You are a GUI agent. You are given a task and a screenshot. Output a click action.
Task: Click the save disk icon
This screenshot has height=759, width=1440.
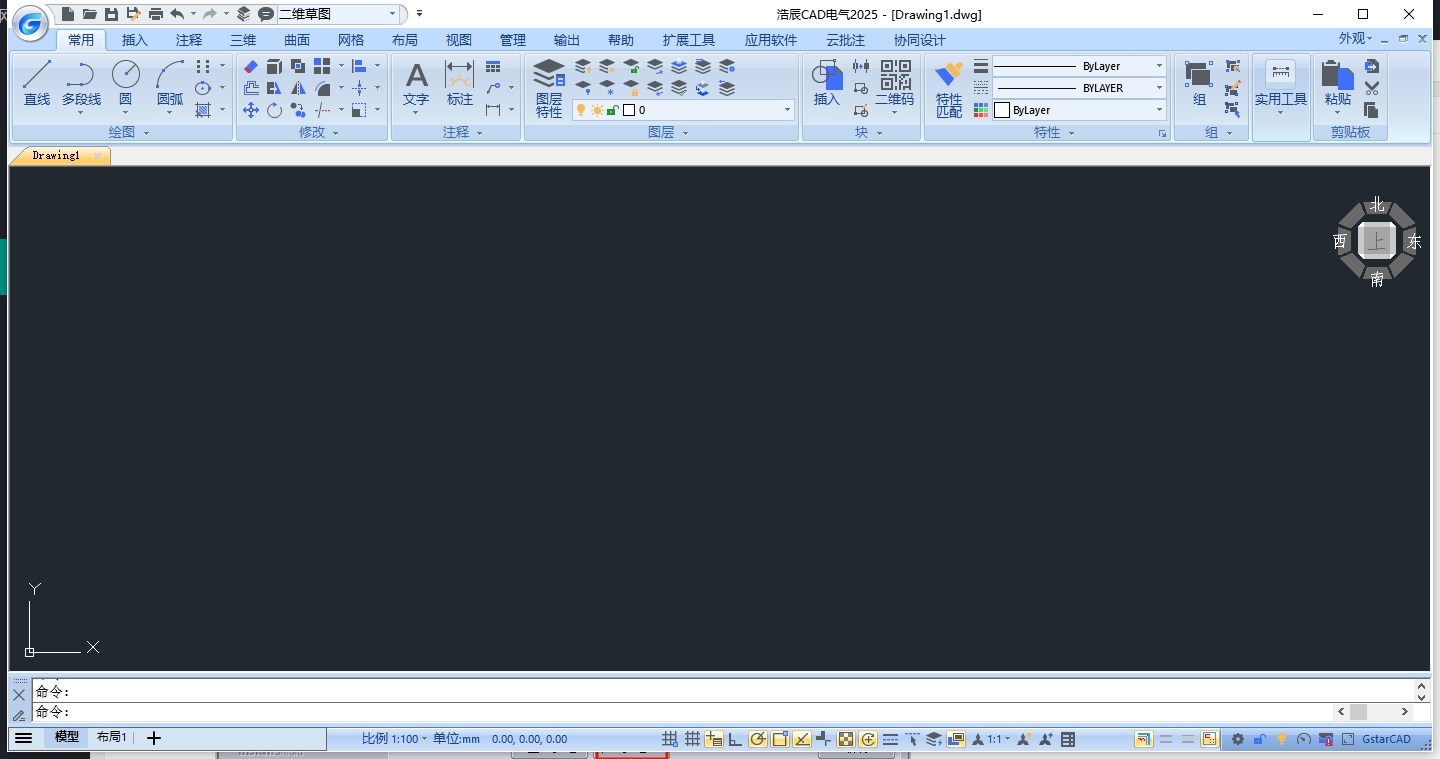[x=111, y=14]
